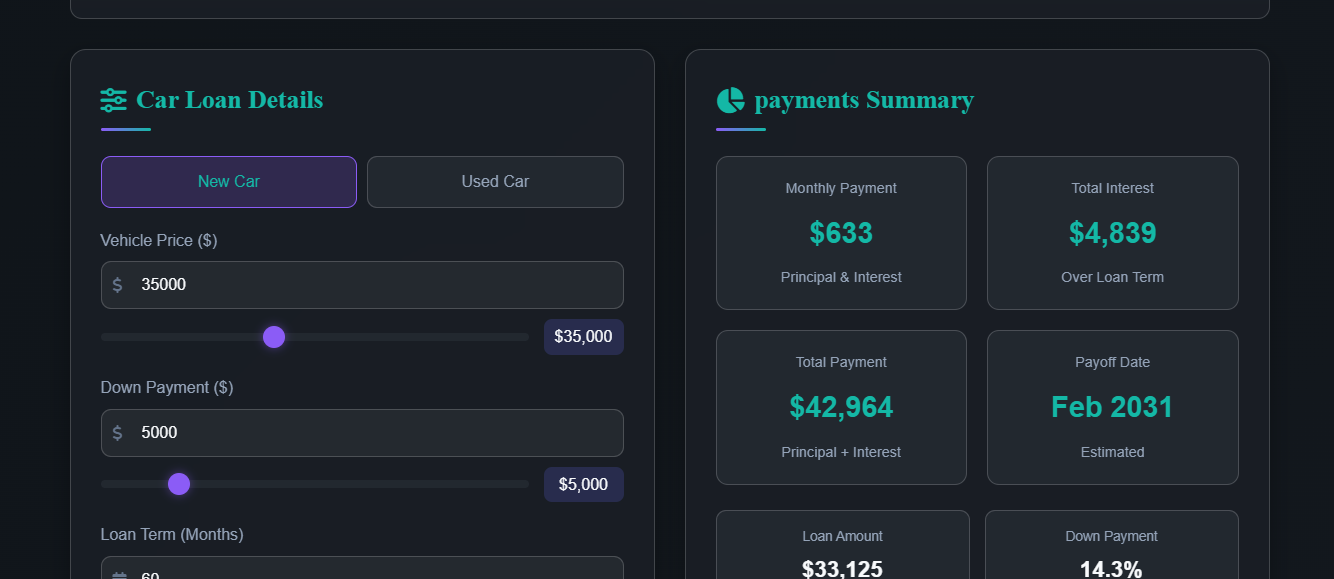Image resolution: width=1334 pixels, height=579 pixels.
Task: Click the $5,000 value badge
Action: tap(583, 484)
